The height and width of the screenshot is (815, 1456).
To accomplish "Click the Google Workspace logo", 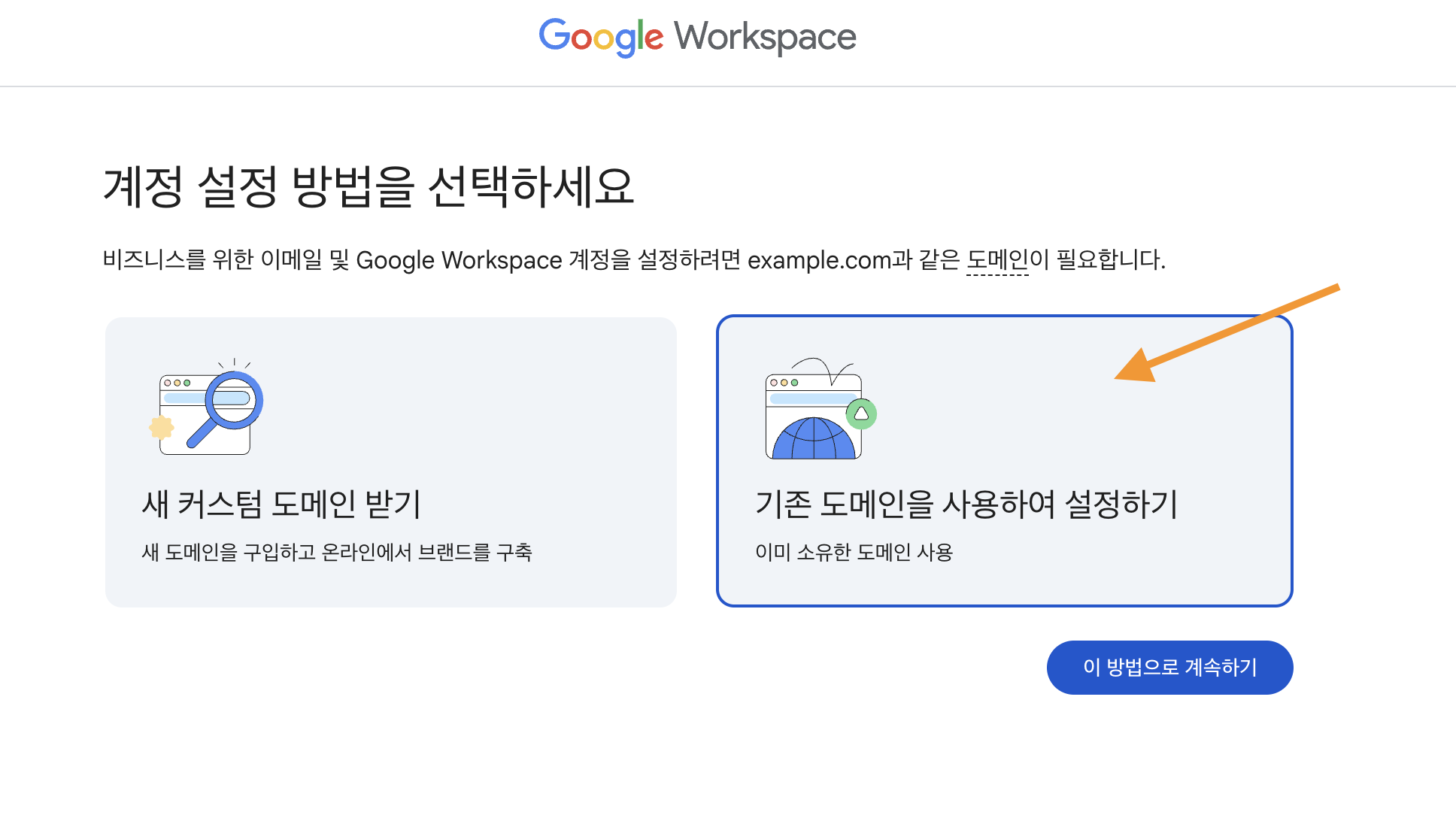I will 697,38.
